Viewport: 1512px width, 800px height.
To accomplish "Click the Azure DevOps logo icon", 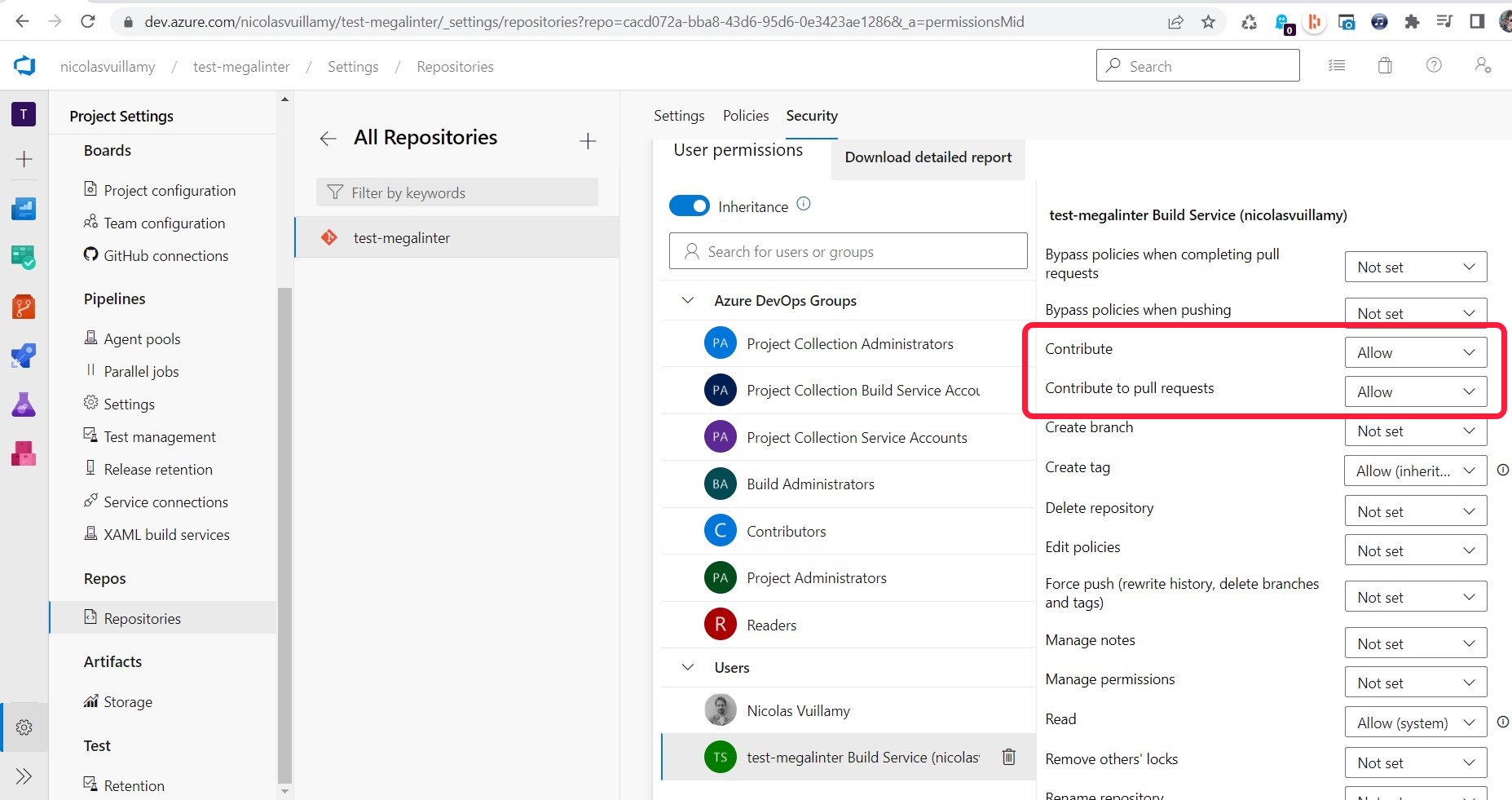I will pos(24,66).
